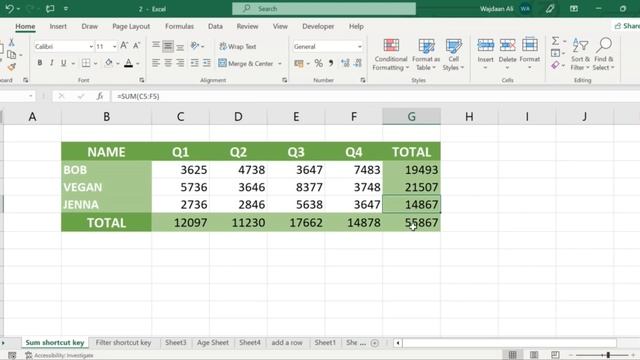
Task: Increase font size with the large A icon
Action: [124, 46]
